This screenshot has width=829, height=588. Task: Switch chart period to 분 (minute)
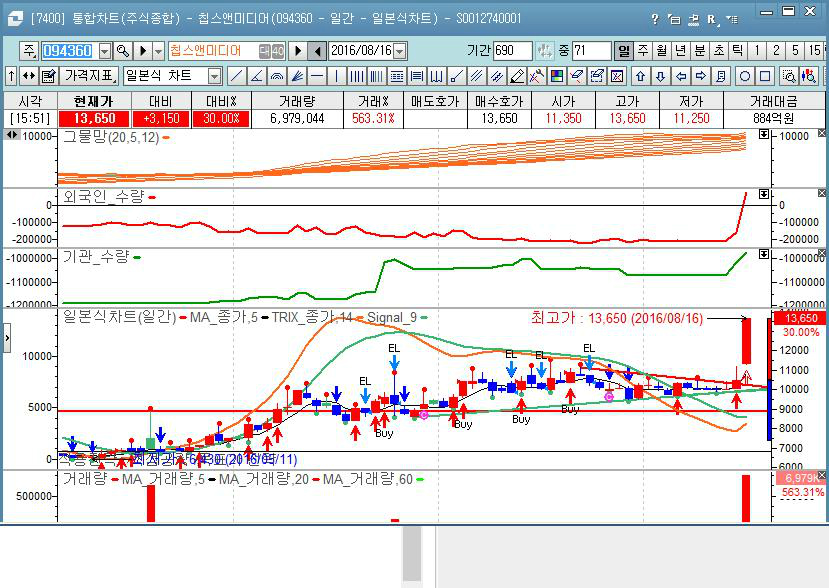click(699, 51)
